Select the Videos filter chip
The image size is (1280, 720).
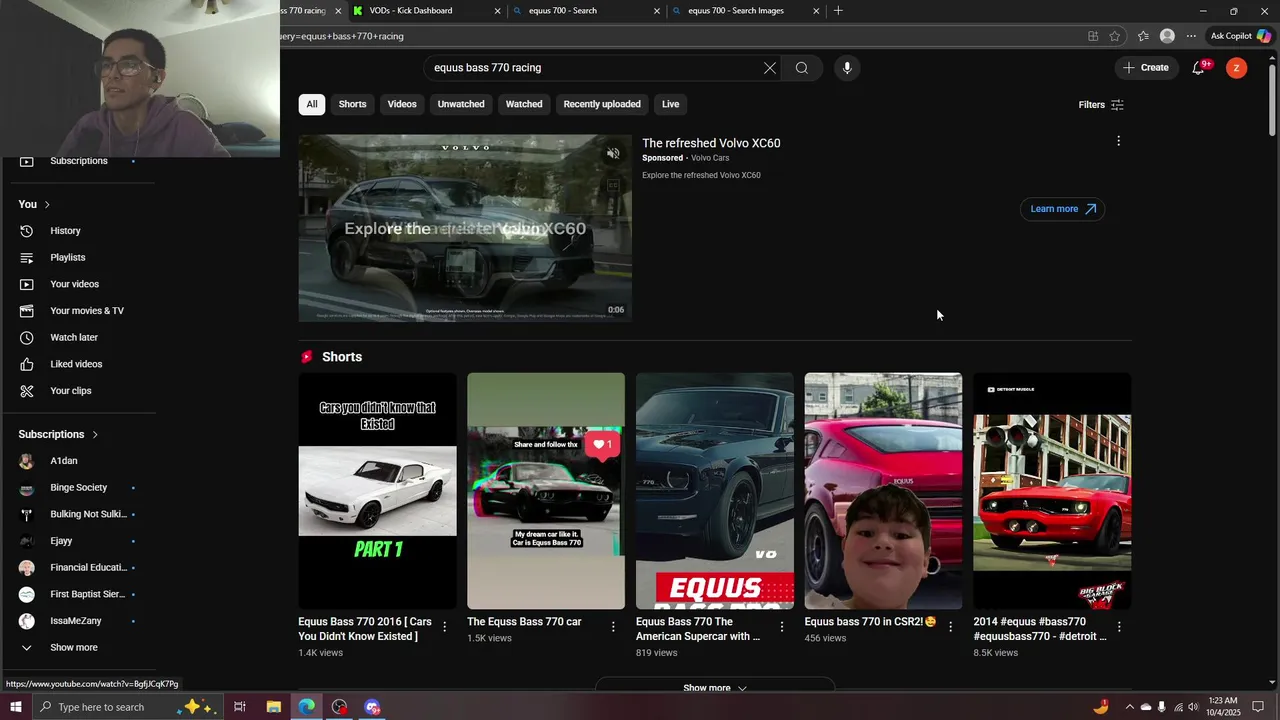point(402,104)
